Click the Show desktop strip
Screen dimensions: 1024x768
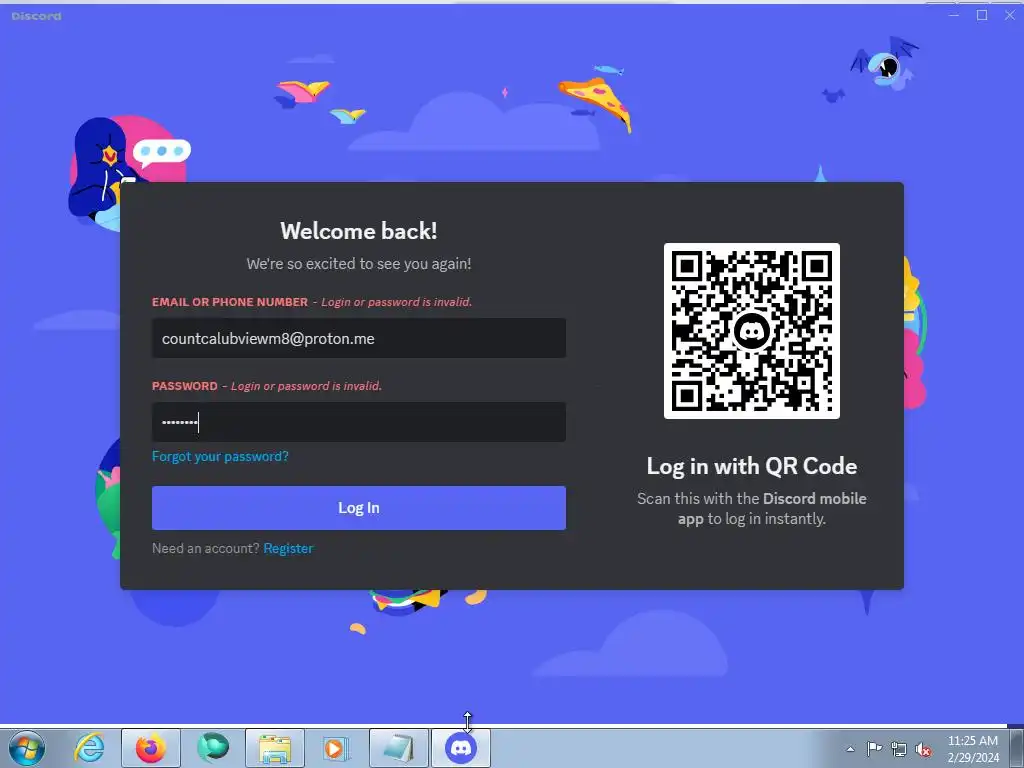tap(1016, 748)
